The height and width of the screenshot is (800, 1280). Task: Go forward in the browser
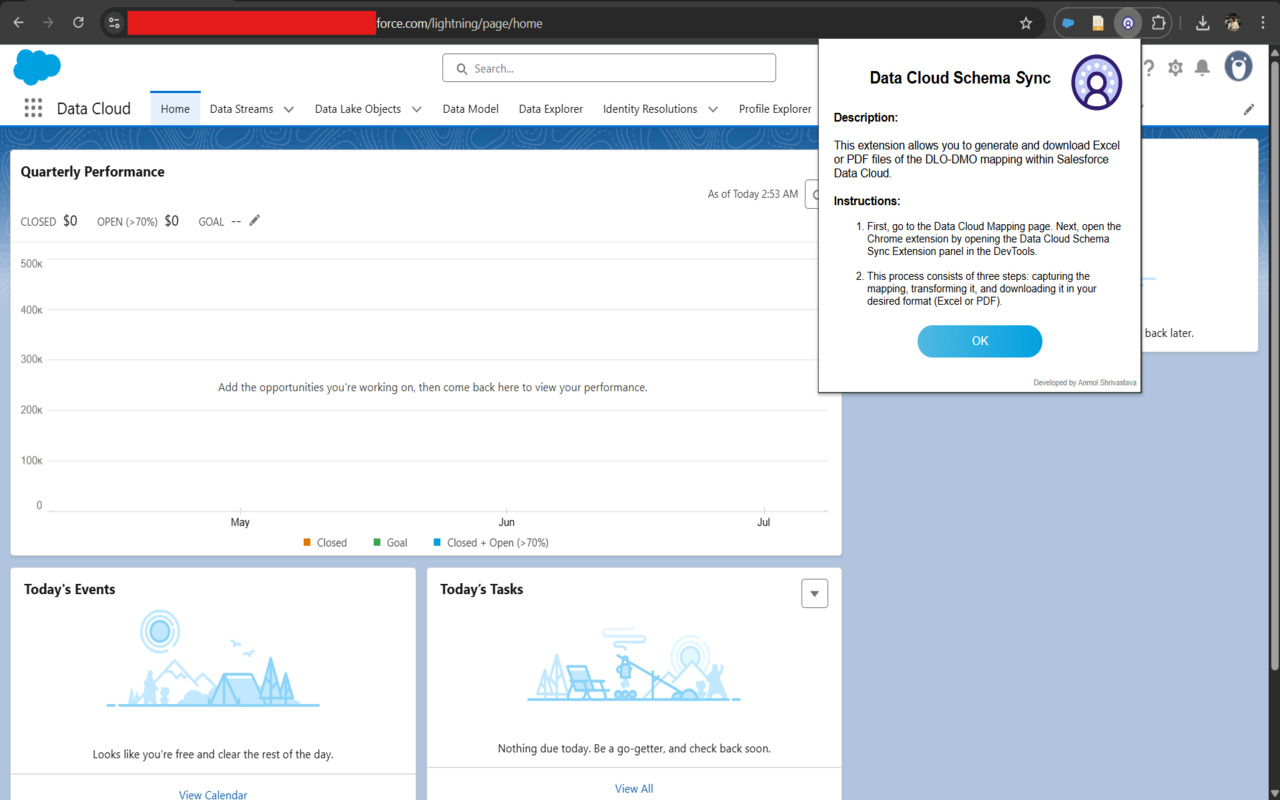48,23
